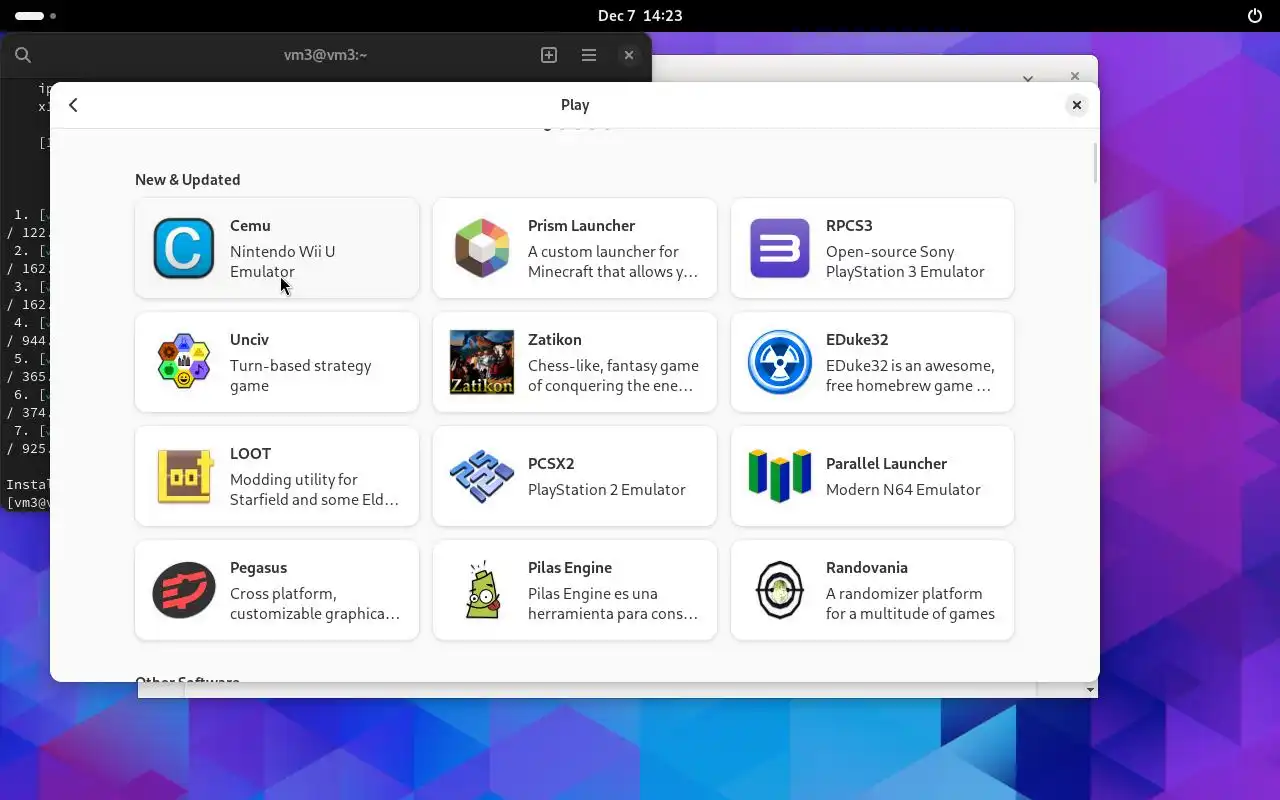Click the Pilas Engine mascot icon
Viewport: 1280px width, 800px height.
482,590
